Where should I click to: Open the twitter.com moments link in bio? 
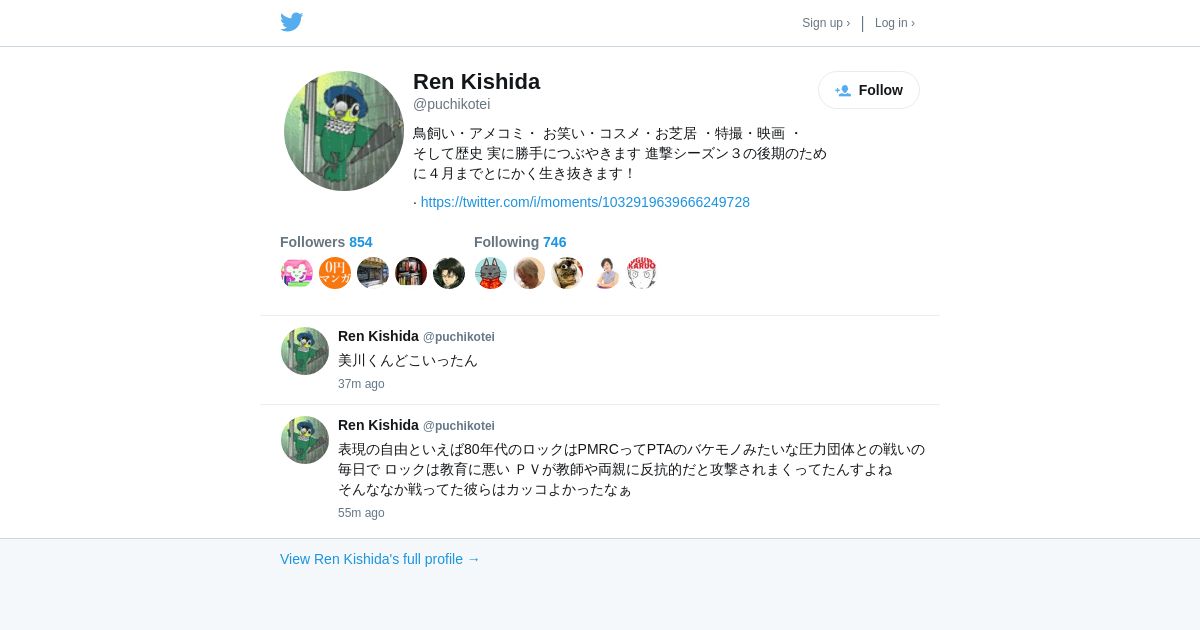[585, 202]
